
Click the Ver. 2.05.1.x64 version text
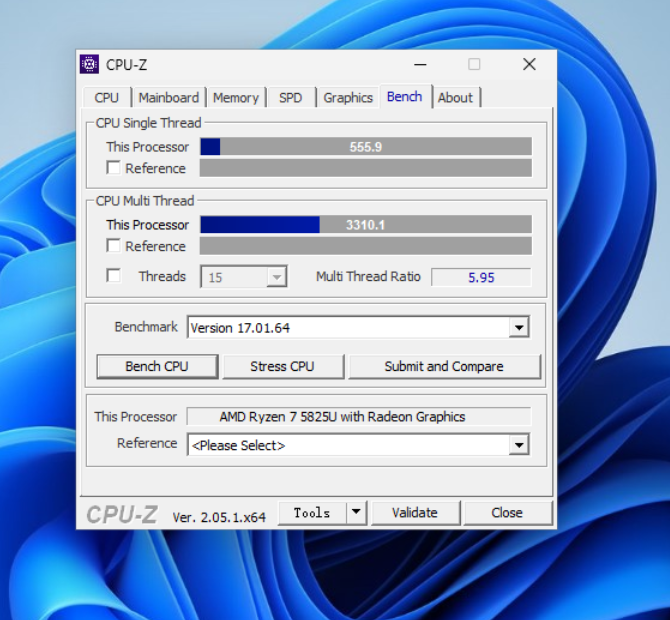pos(219,517)
